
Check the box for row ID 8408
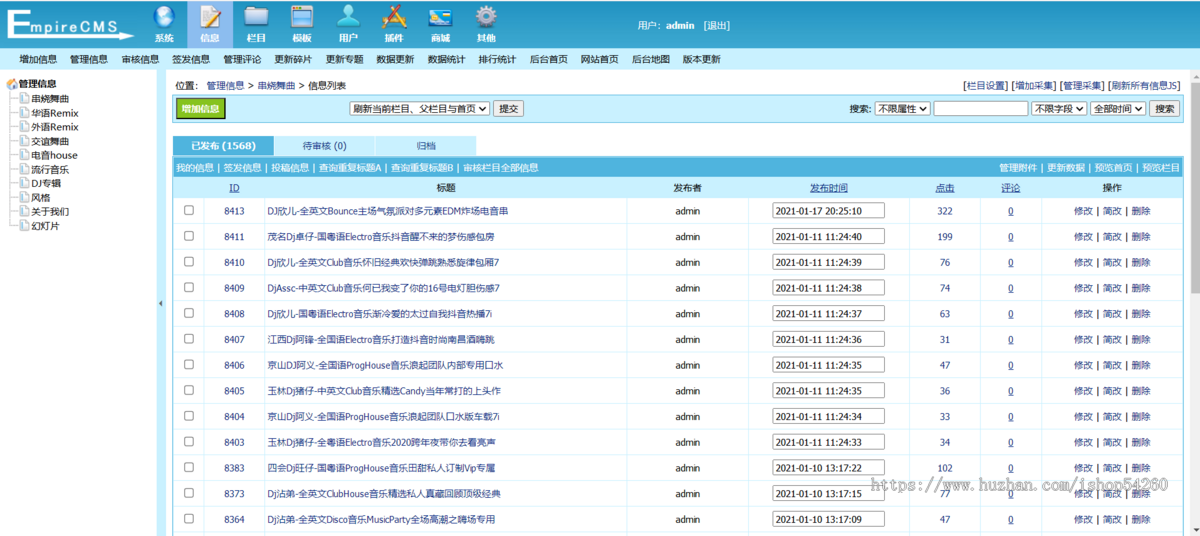pyautogui.click(x=189, y=313)
